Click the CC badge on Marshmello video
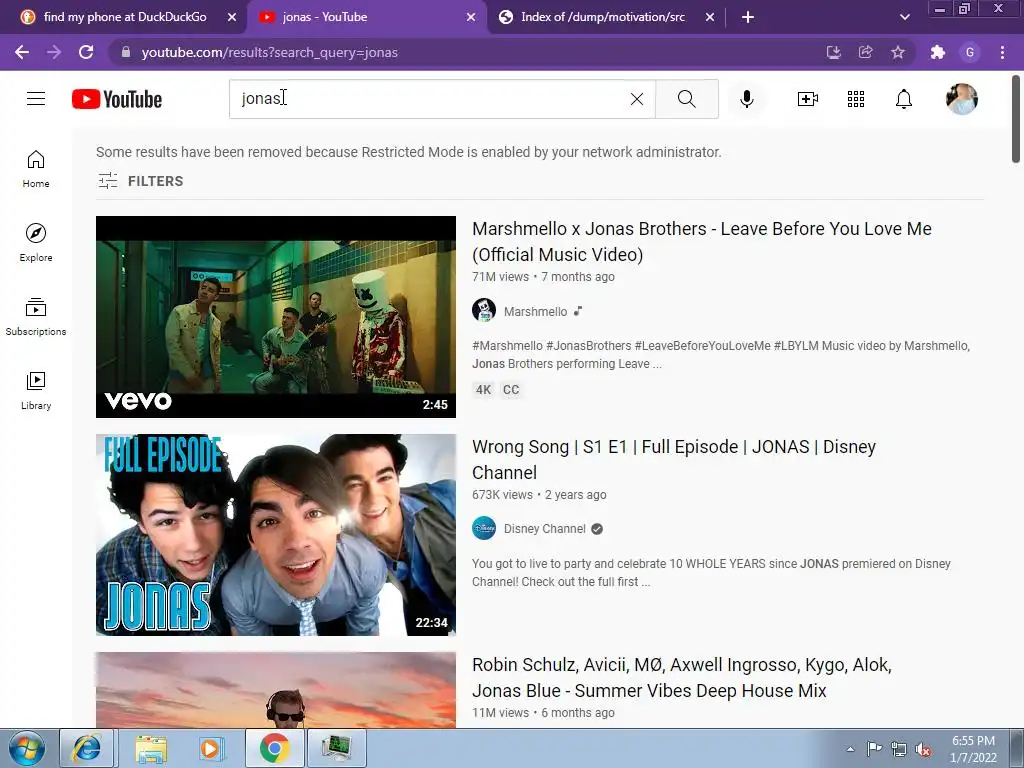This screenshot has height=768, width=1024. click(511, 390)
